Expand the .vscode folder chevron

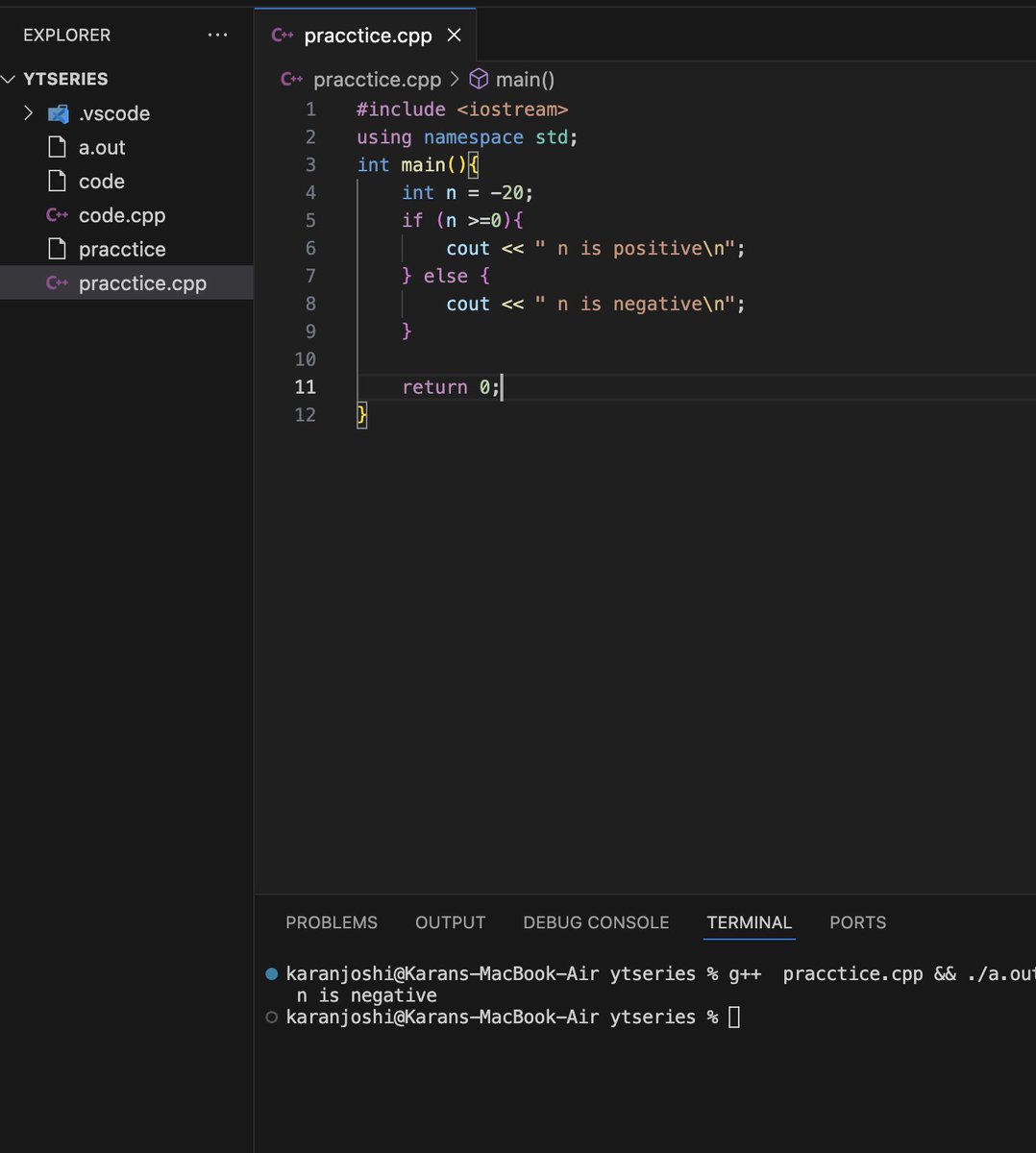28,113
